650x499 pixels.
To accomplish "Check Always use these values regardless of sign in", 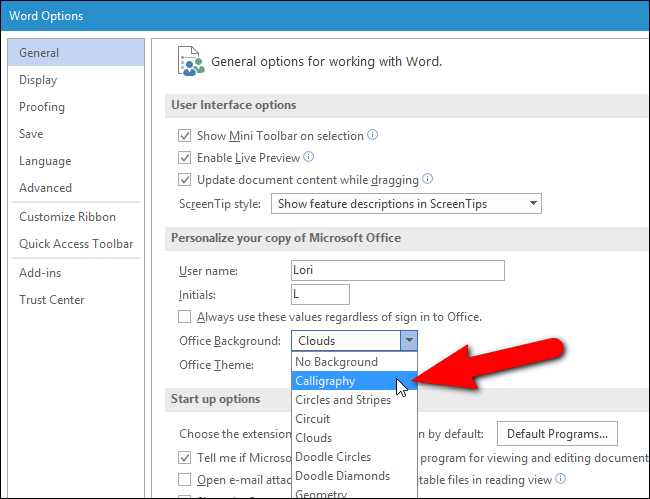I will point(184,317).
